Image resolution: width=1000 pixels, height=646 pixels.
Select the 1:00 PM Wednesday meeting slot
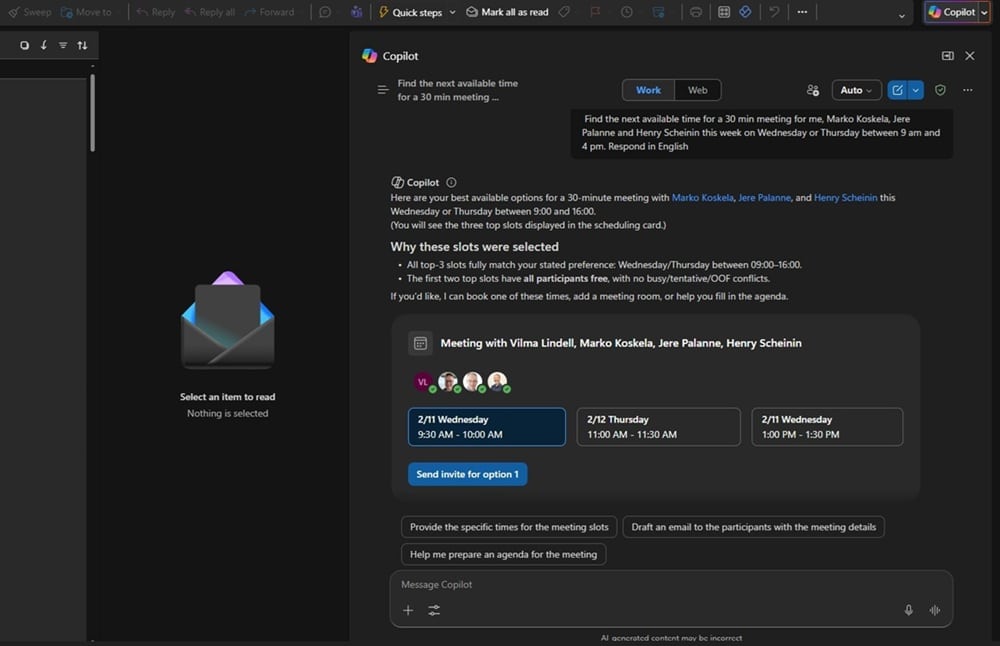point(827,426)
